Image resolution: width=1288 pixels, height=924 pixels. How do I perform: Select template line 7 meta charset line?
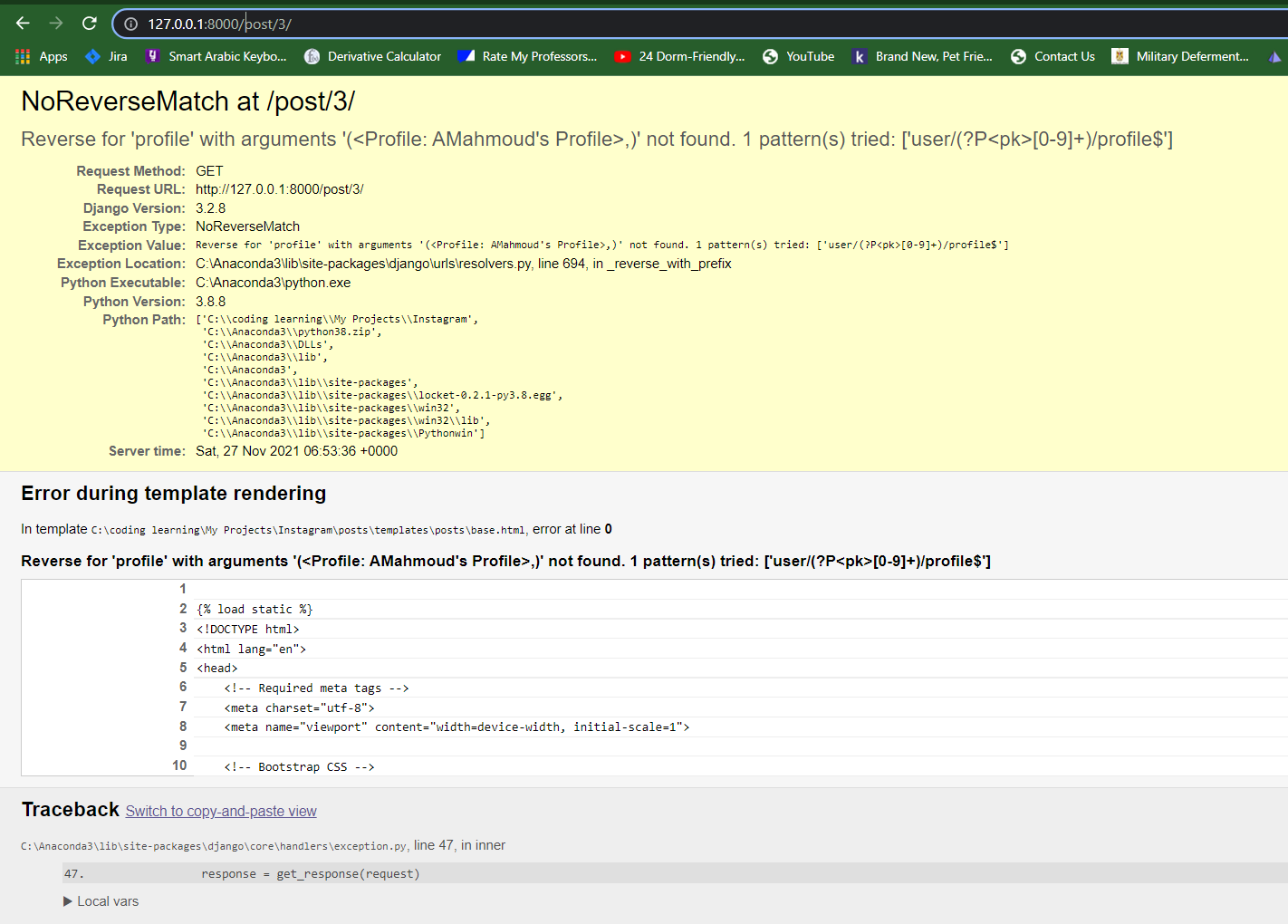pos(300,707)
